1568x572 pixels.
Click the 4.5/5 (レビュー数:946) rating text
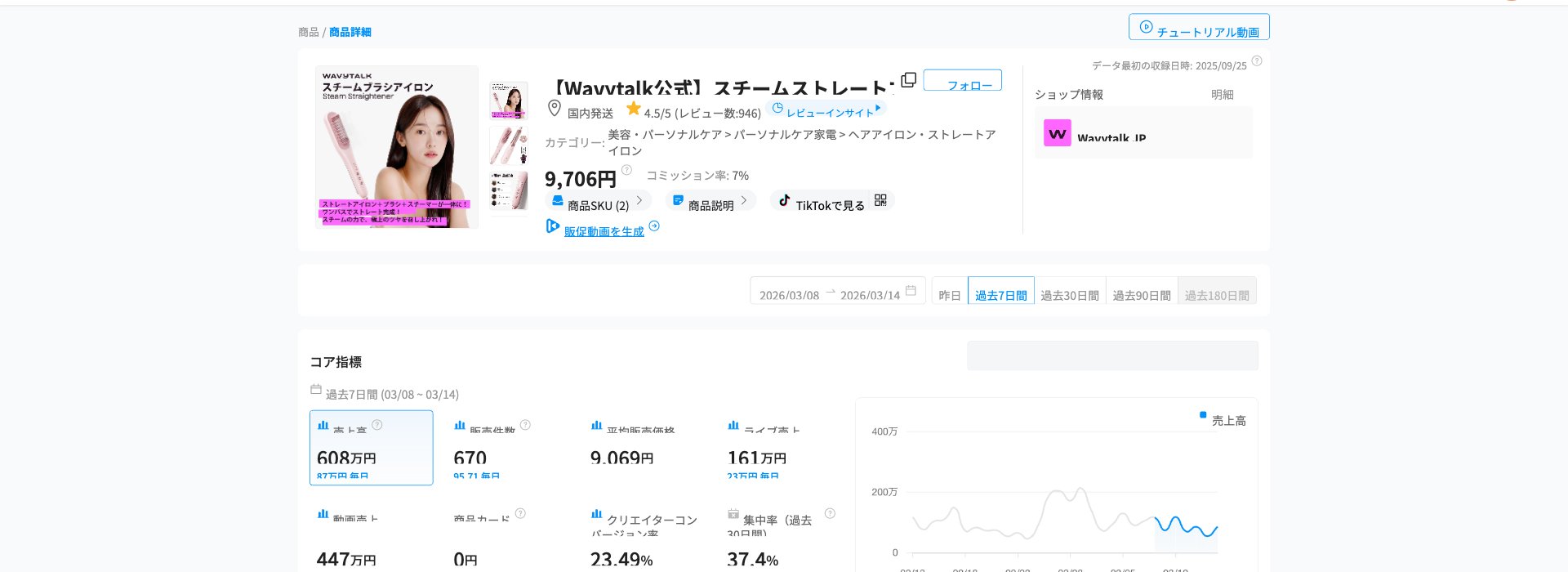click(x=702, y=113)
